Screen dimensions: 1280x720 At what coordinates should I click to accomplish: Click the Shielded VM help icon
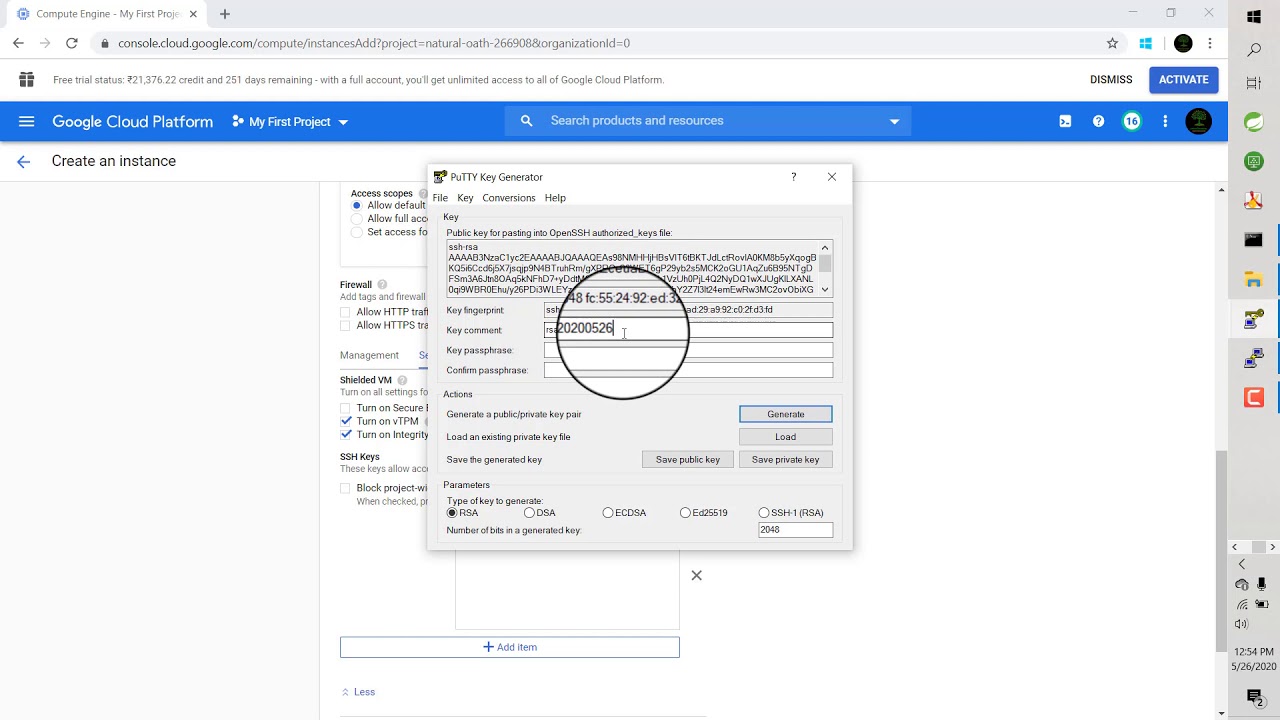(402, 380)
